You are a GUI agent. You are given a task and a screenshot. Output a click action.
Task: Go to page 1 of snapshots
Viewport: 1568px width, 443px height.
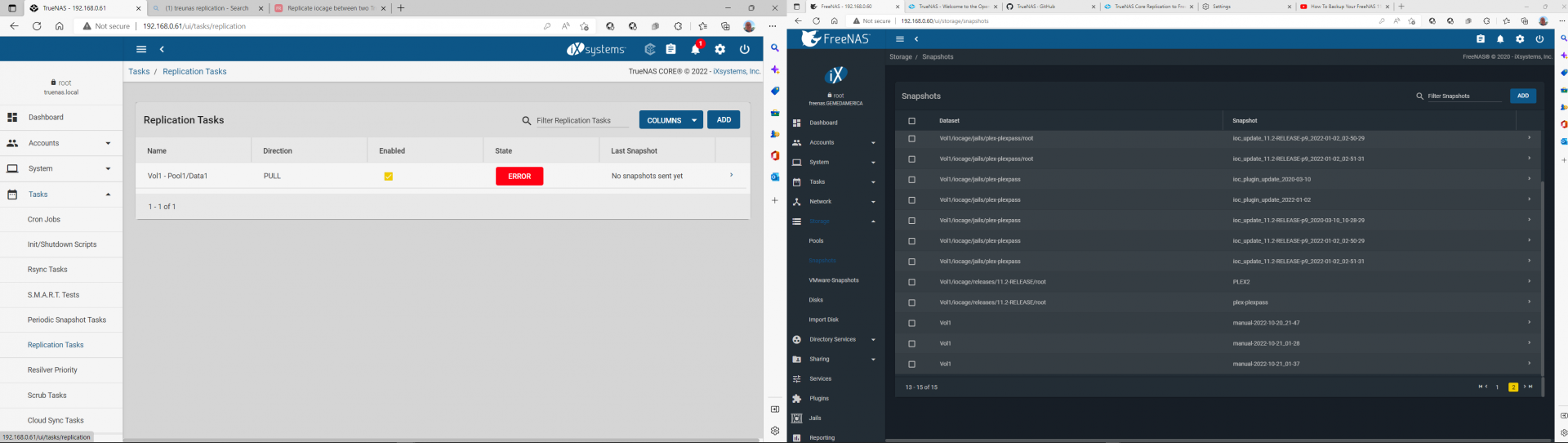1497,387
